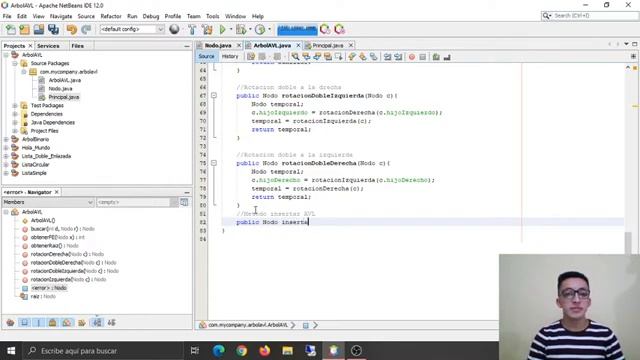Viewport: 640px width, 360px height.
Task: Toggle Highlight Search icon in editor toolbar
Action: point(328,57)
